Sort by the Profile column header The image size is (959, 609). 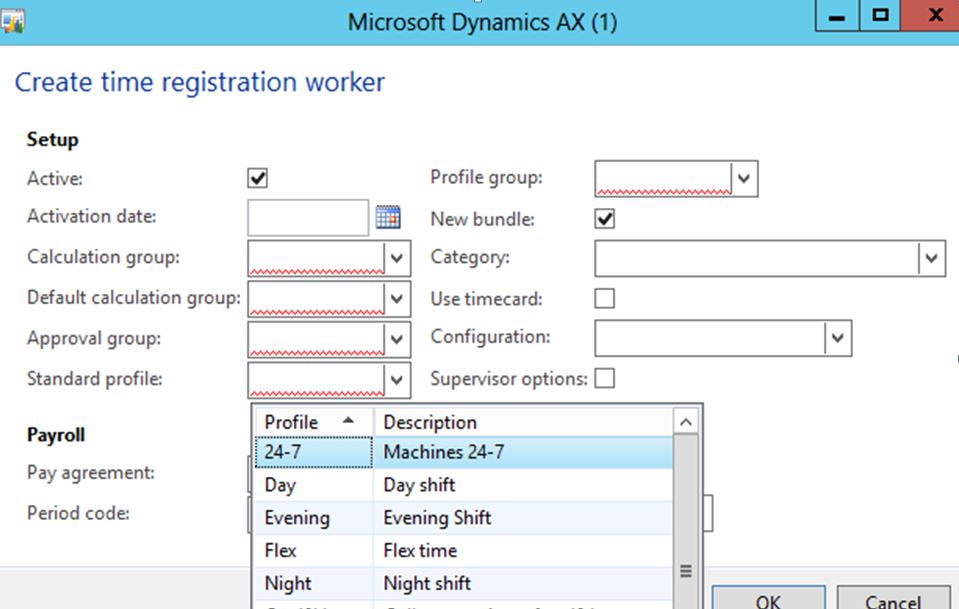(311, 422)
